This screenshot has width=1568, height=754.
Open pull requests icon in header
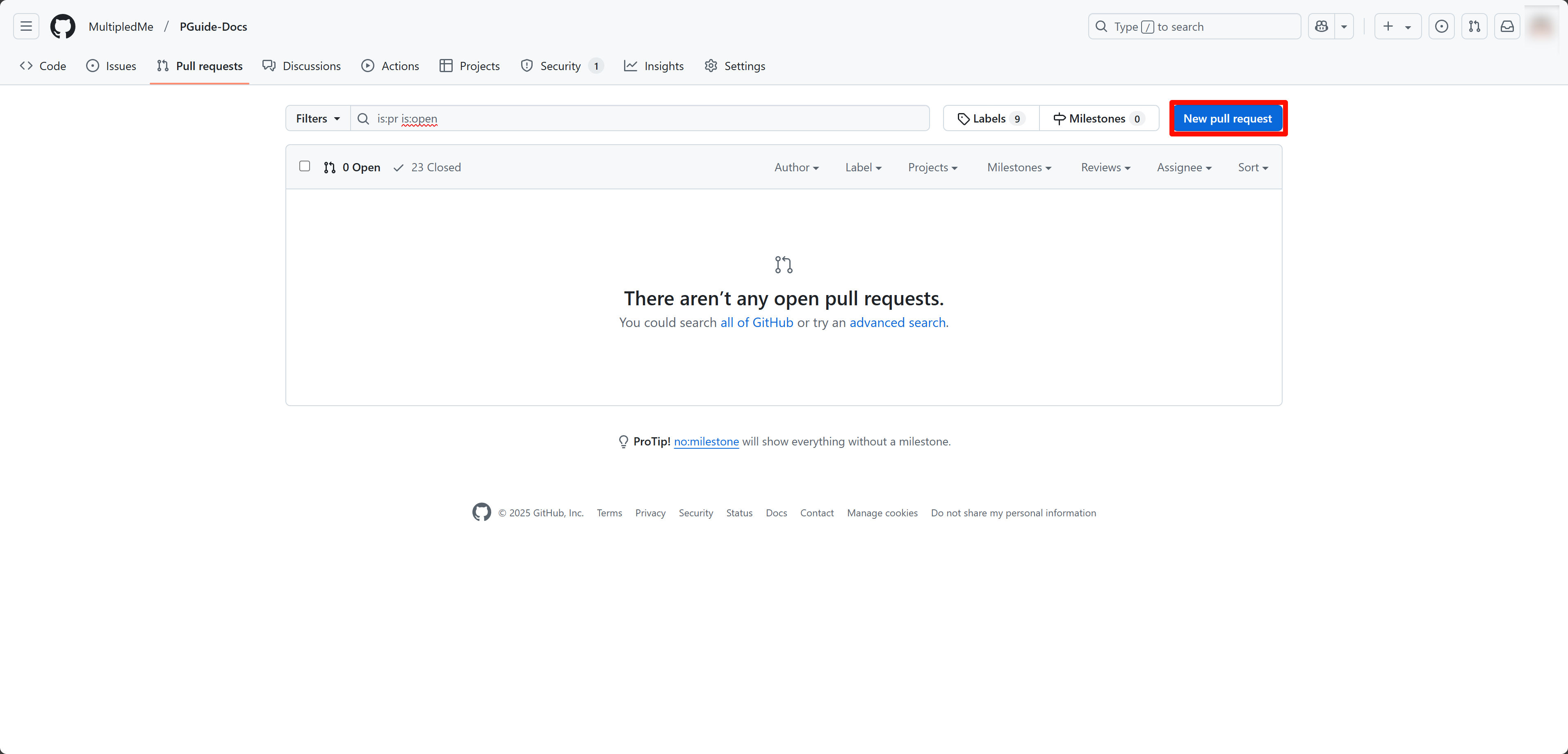coord(1474,26)
